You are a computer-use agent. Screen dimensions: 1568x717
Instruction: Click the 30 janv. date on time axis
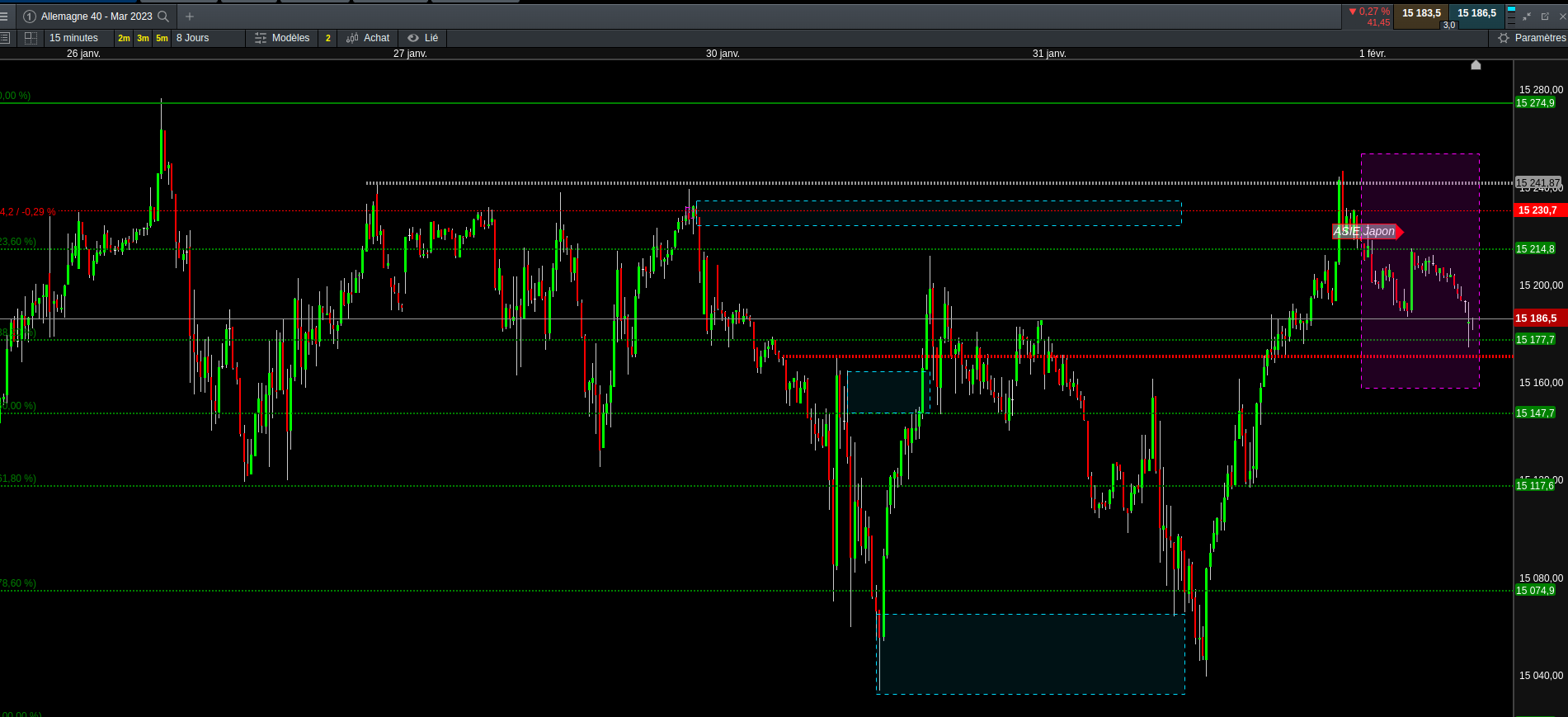[723, 54]
